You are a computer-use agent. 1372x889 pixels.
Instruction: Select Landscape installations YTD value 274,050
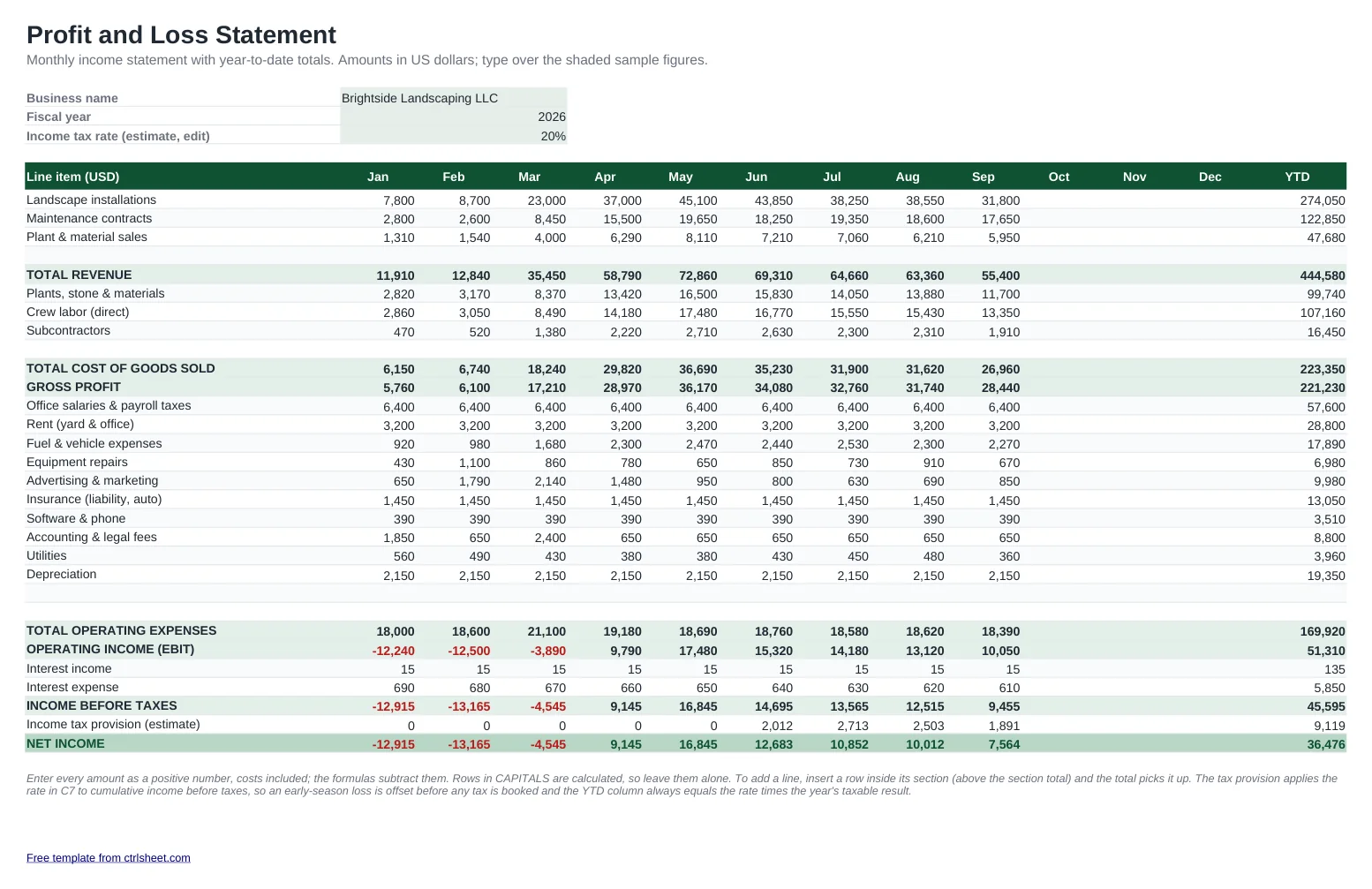pyautogui.click(x=1323, y=200)
